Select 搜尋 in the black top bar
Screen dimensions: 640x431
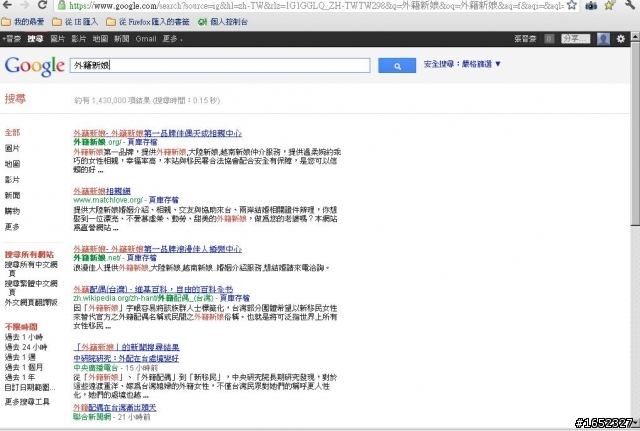[36, 39]
